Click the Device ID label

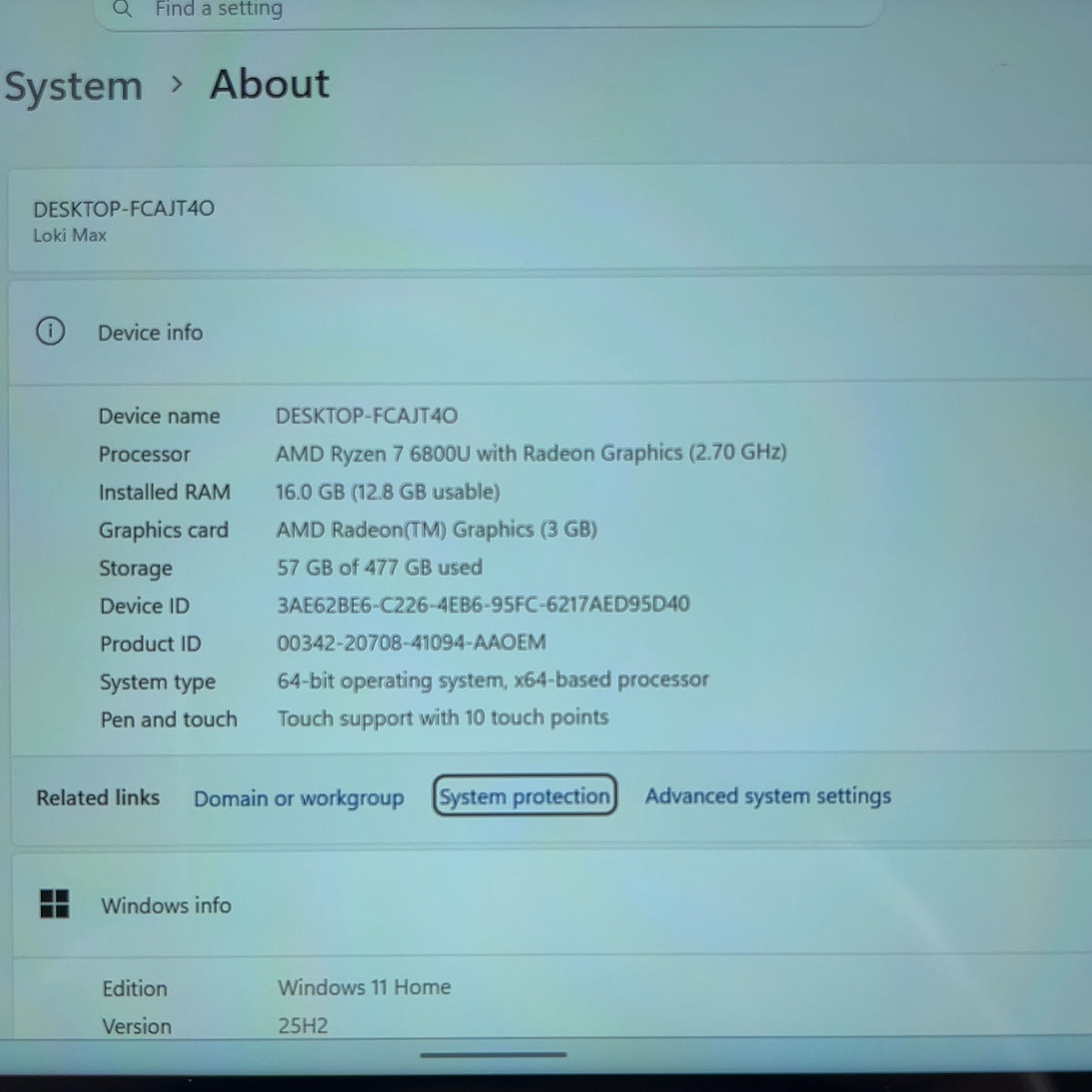145,606
